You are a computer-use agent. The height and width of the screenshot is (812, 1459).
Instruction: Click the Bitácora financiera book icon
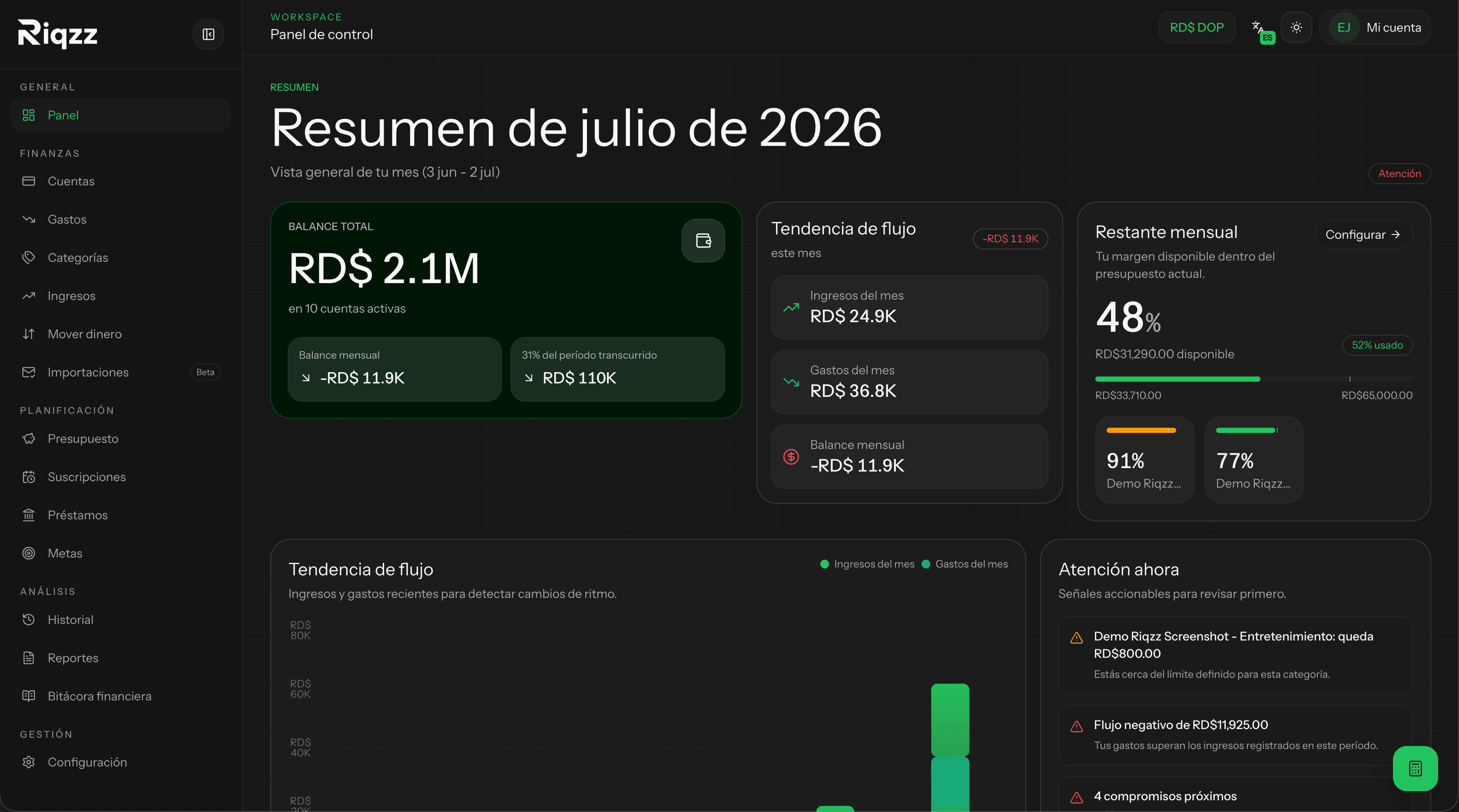(29, 696)
